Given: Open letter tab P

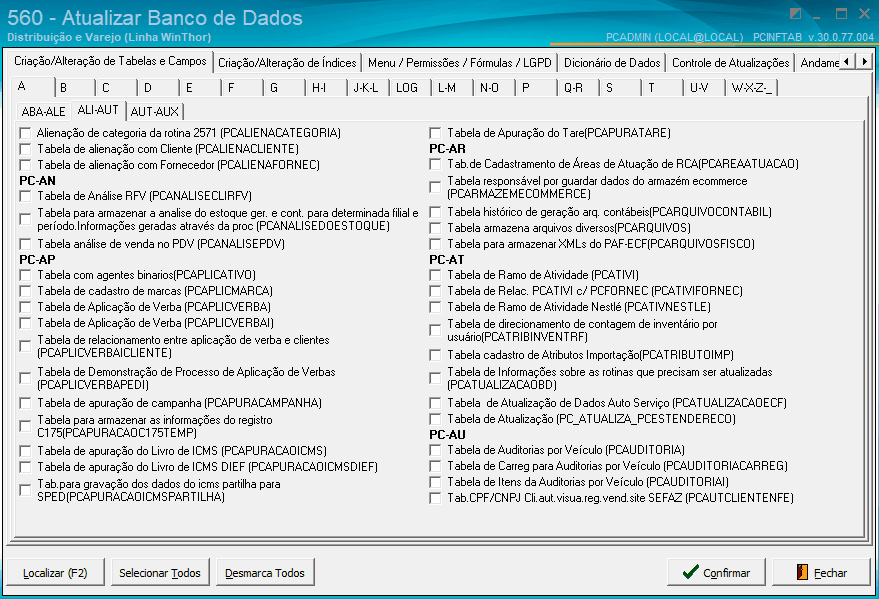Looking at the screenshot, I should tap(537, 88).
